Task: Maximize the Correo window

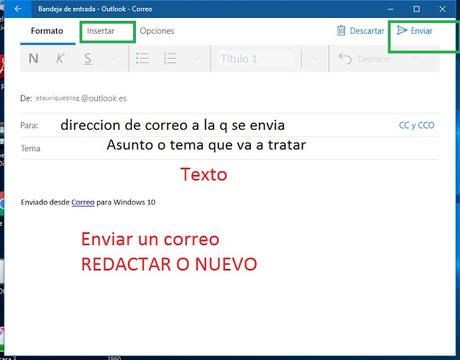Action: [417, 9]
